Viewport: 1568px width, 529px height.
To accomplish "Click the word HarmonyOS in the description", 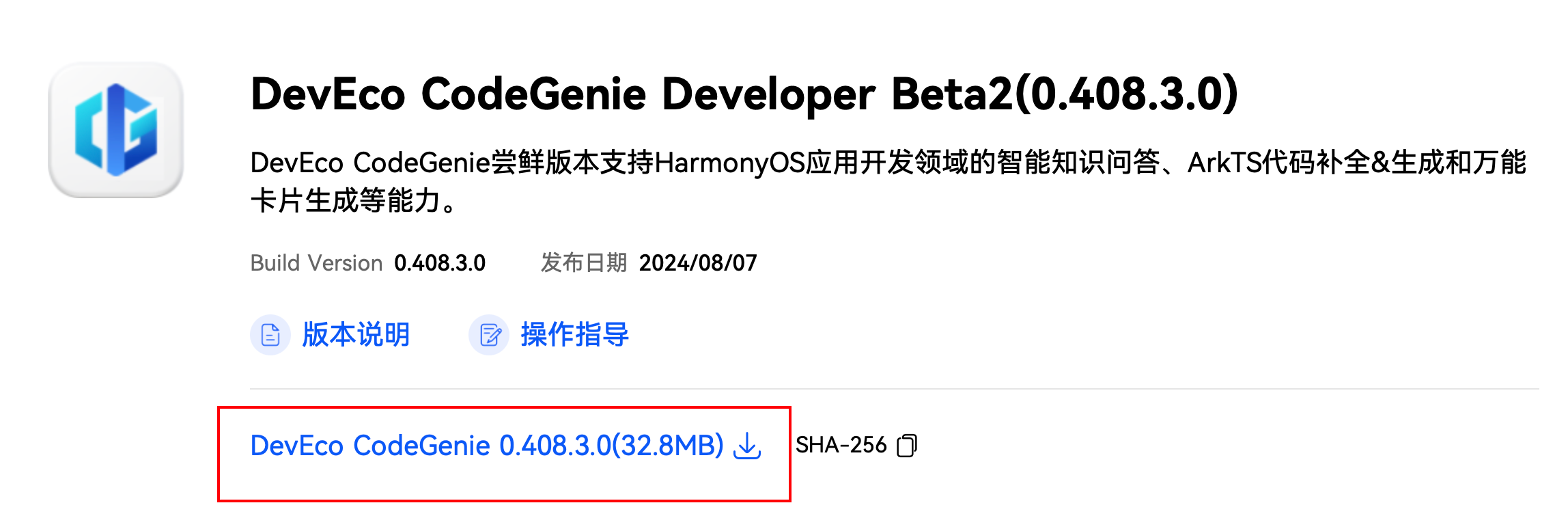I will coord(730,163).
